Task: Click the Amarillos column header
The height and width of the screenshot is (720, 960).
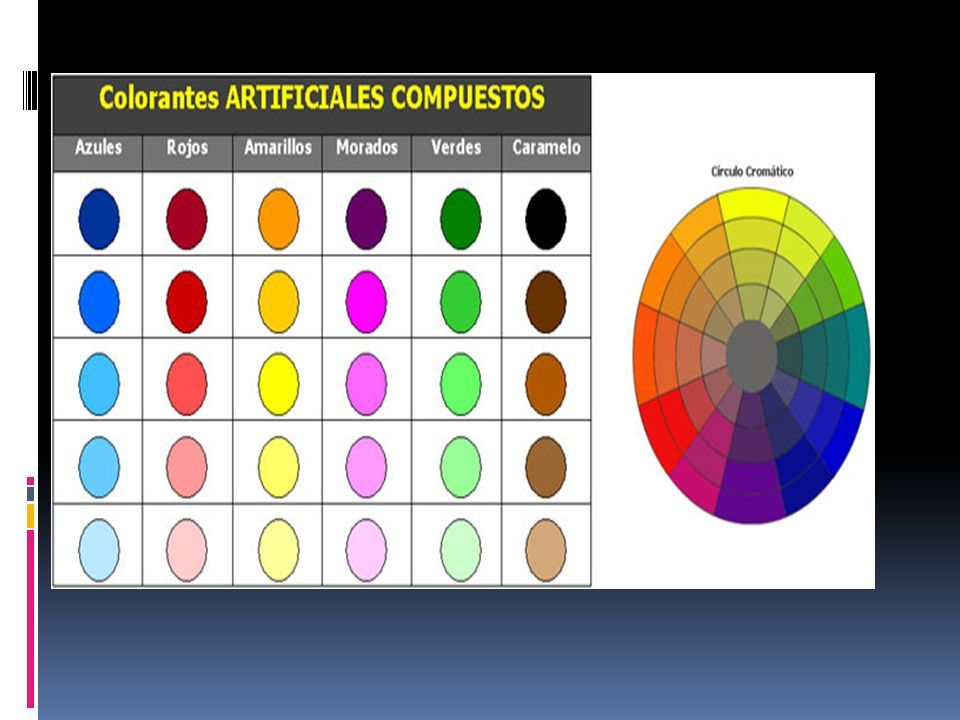Action: 278,147
